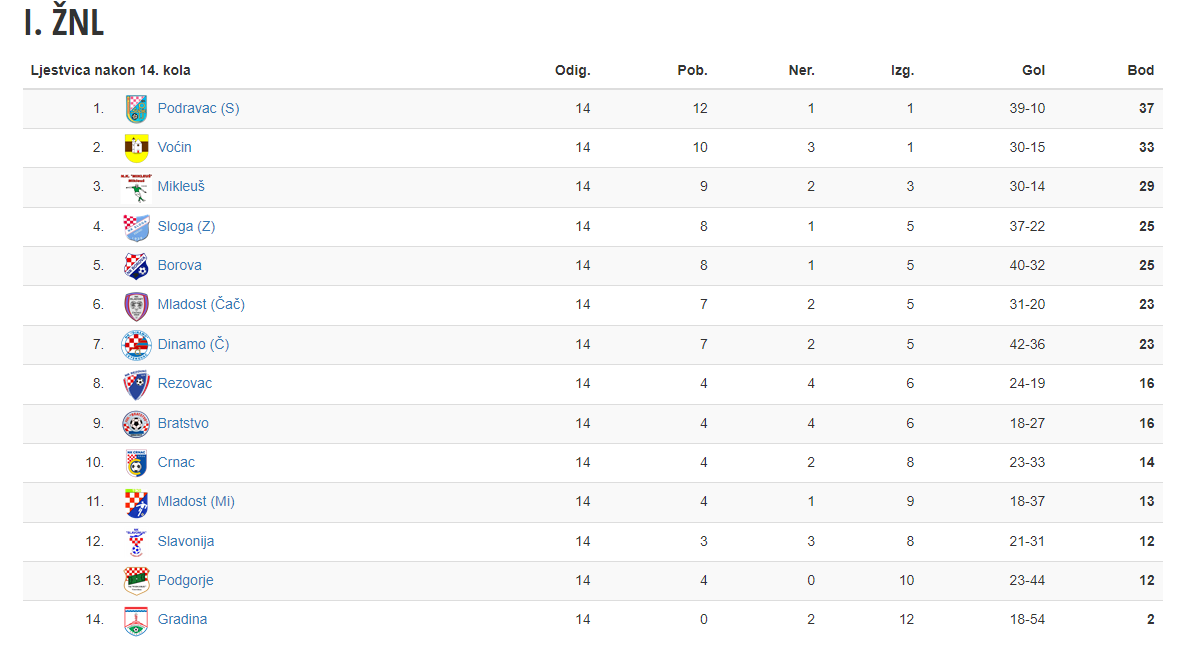Click the Dinamo (Č) round logo
Screen dimensions: 1204x663
(x=136, y=345)
